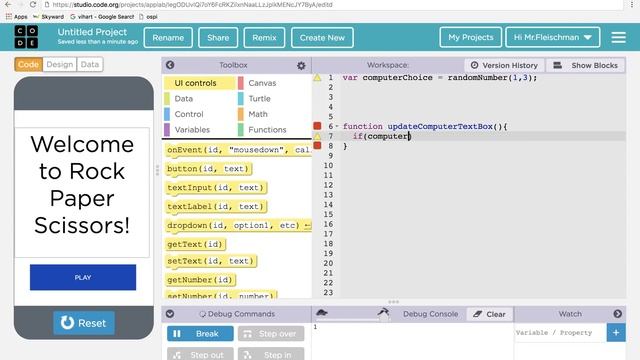Switch to Code mode tab

pos(28,64)
